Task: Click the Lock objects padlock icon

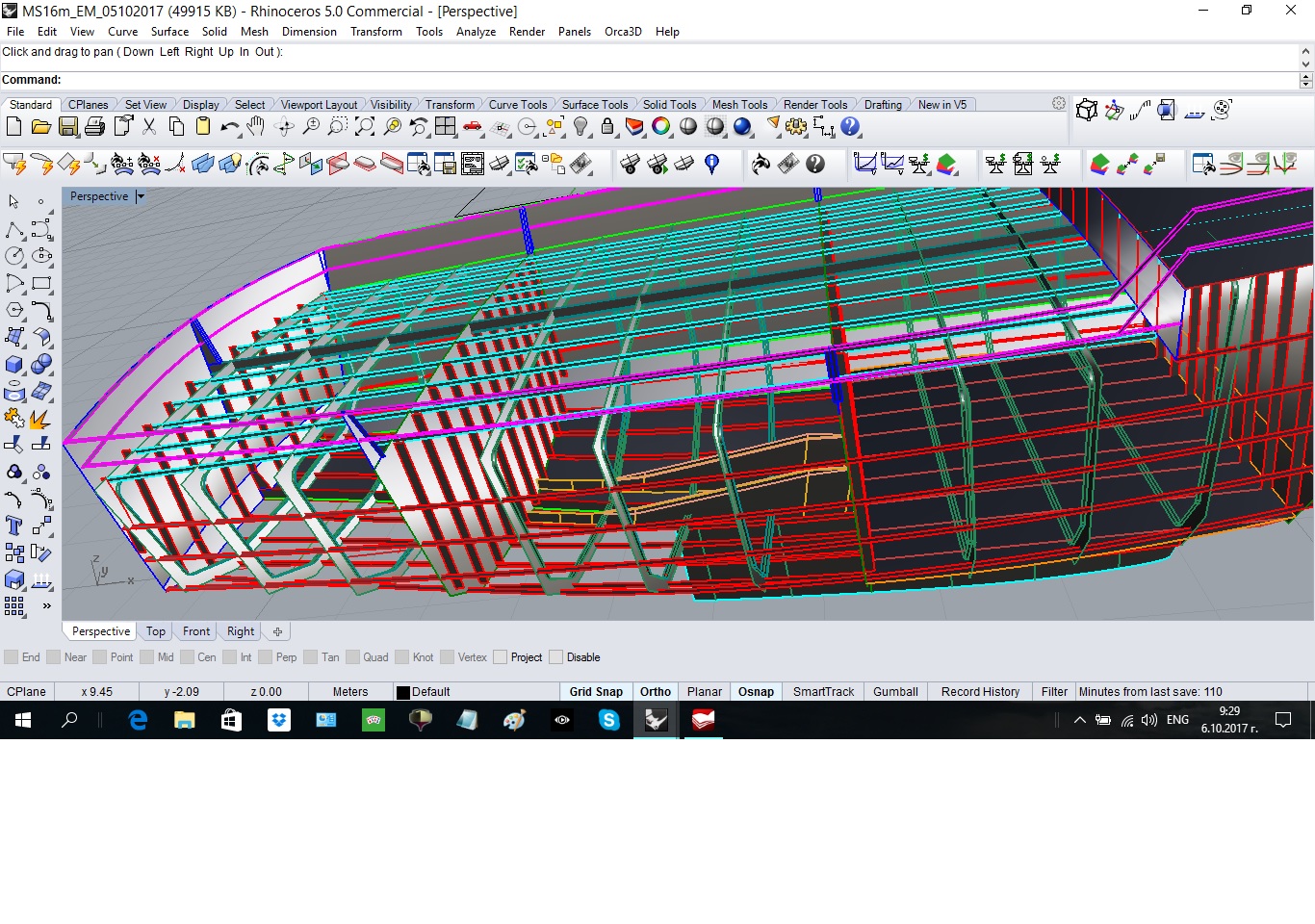Action: point(607,126)
